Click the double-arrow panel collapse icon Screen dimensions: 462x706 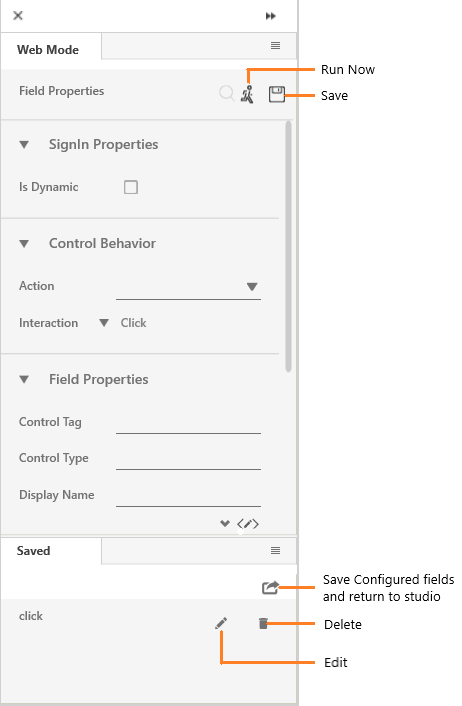click(x=271, y=16)
